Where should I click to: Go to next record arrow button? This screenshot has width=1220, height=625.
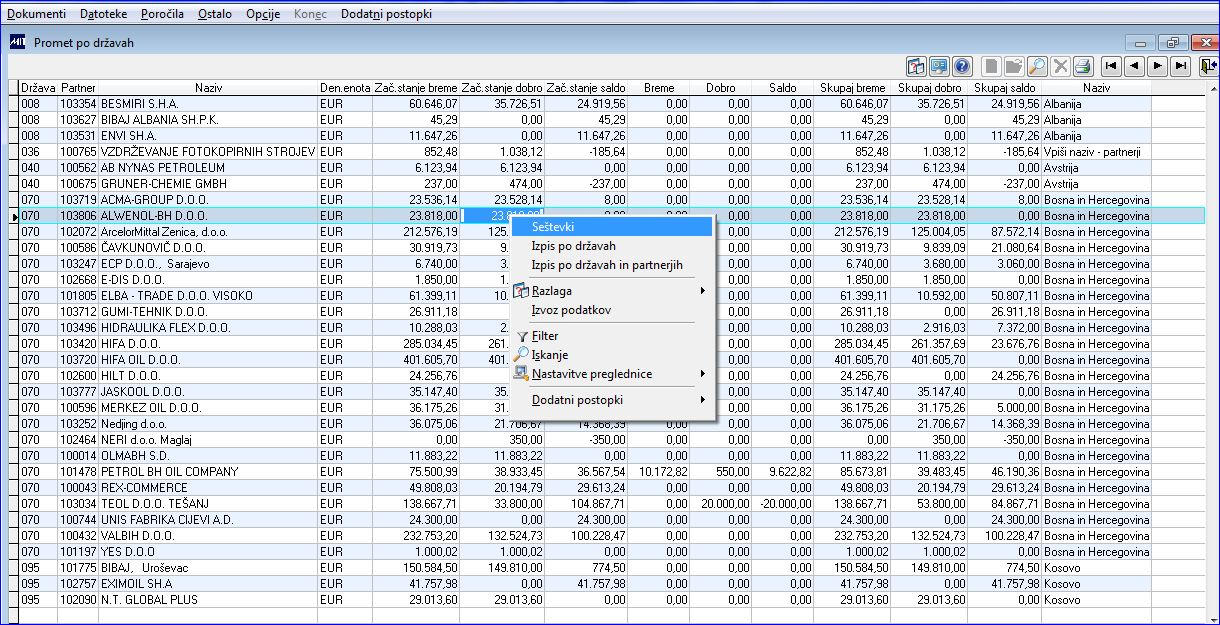(x=1157, y=66)
